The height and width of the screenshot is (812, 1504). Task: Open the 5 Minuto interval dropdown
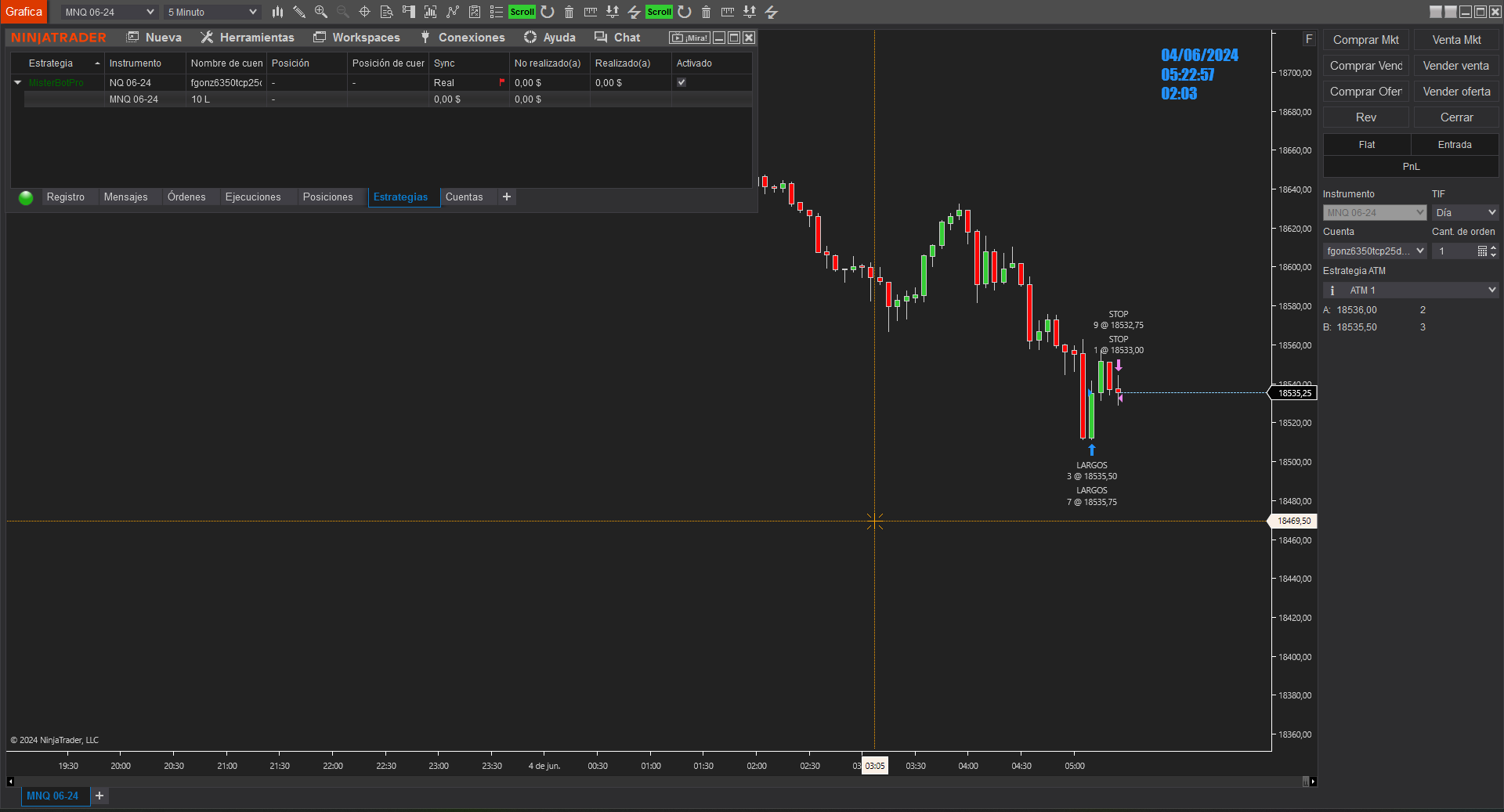pos(211,12)
